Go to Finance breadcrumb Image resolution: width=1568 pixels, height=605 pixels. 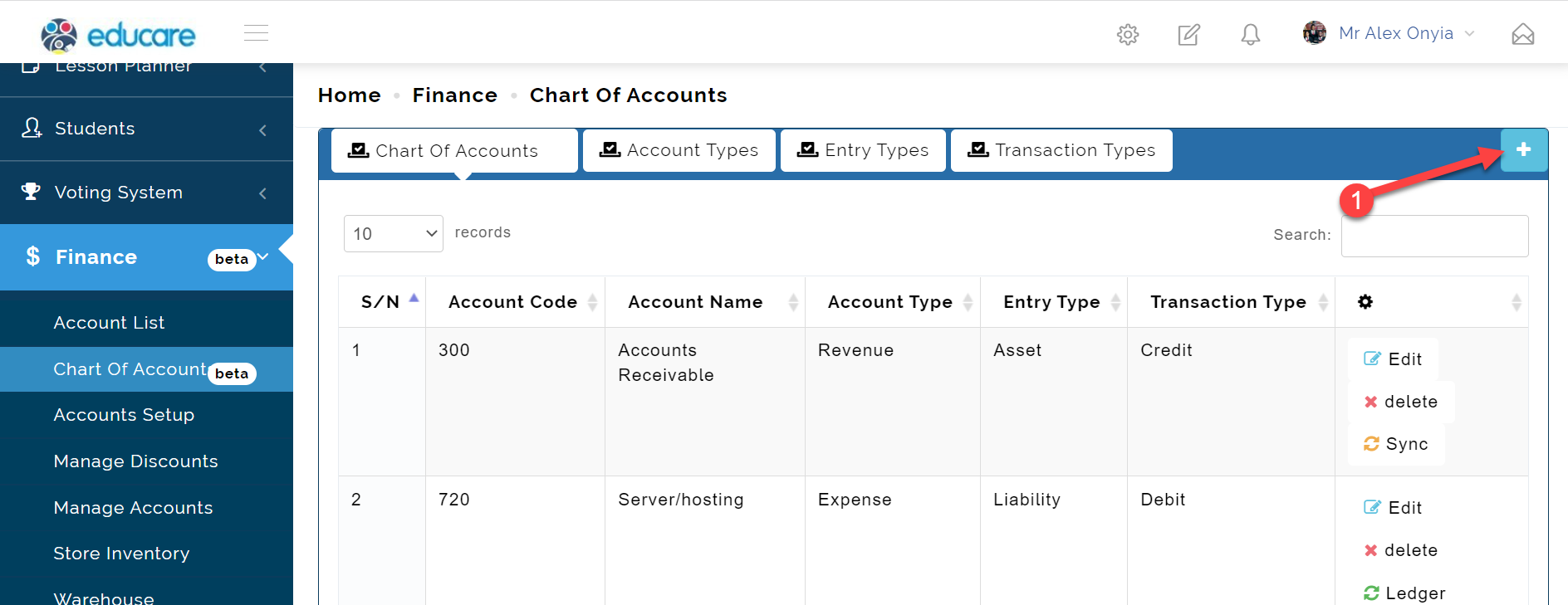455,95
